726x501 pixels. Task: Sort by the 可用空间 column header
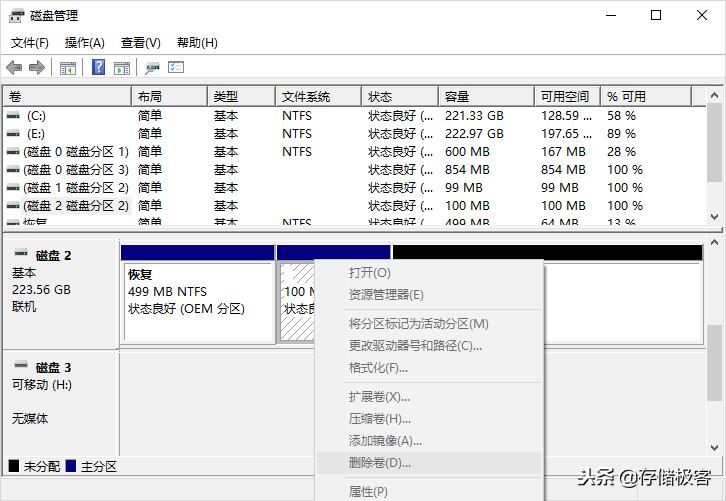pyautogui.click(x=568, y=96)
